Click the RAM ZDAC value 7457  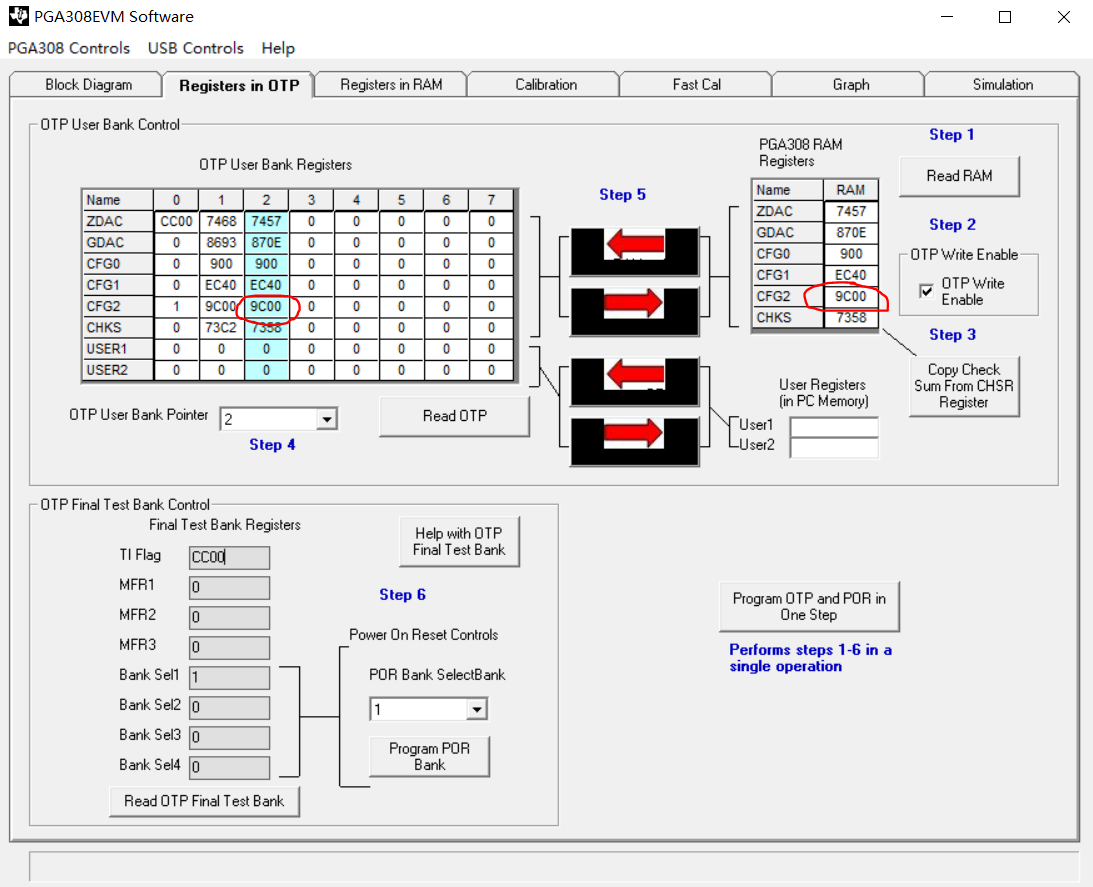850,211
